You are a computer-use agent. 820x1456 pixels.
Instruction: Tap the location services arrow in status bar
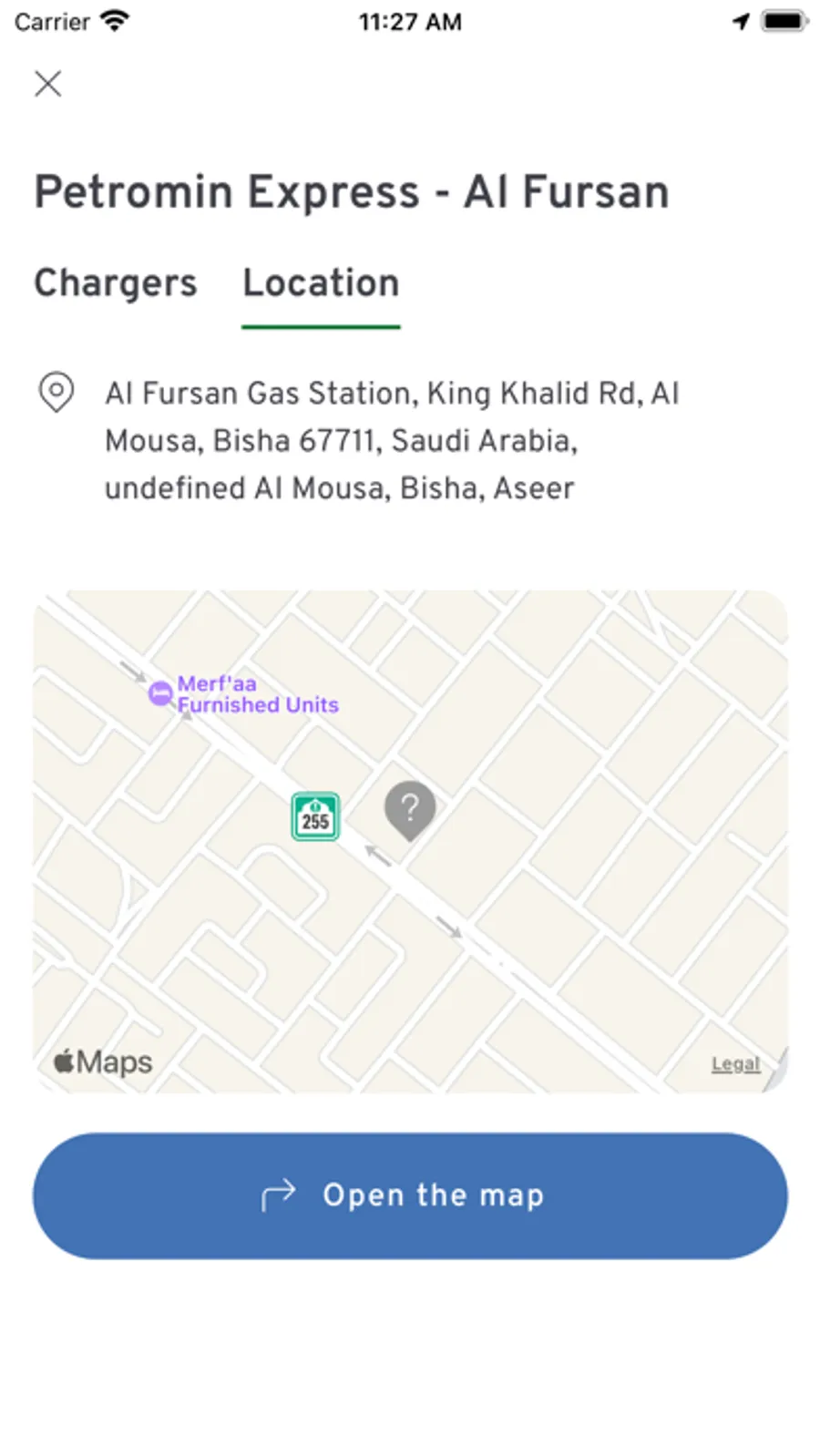tap(741, 21)
